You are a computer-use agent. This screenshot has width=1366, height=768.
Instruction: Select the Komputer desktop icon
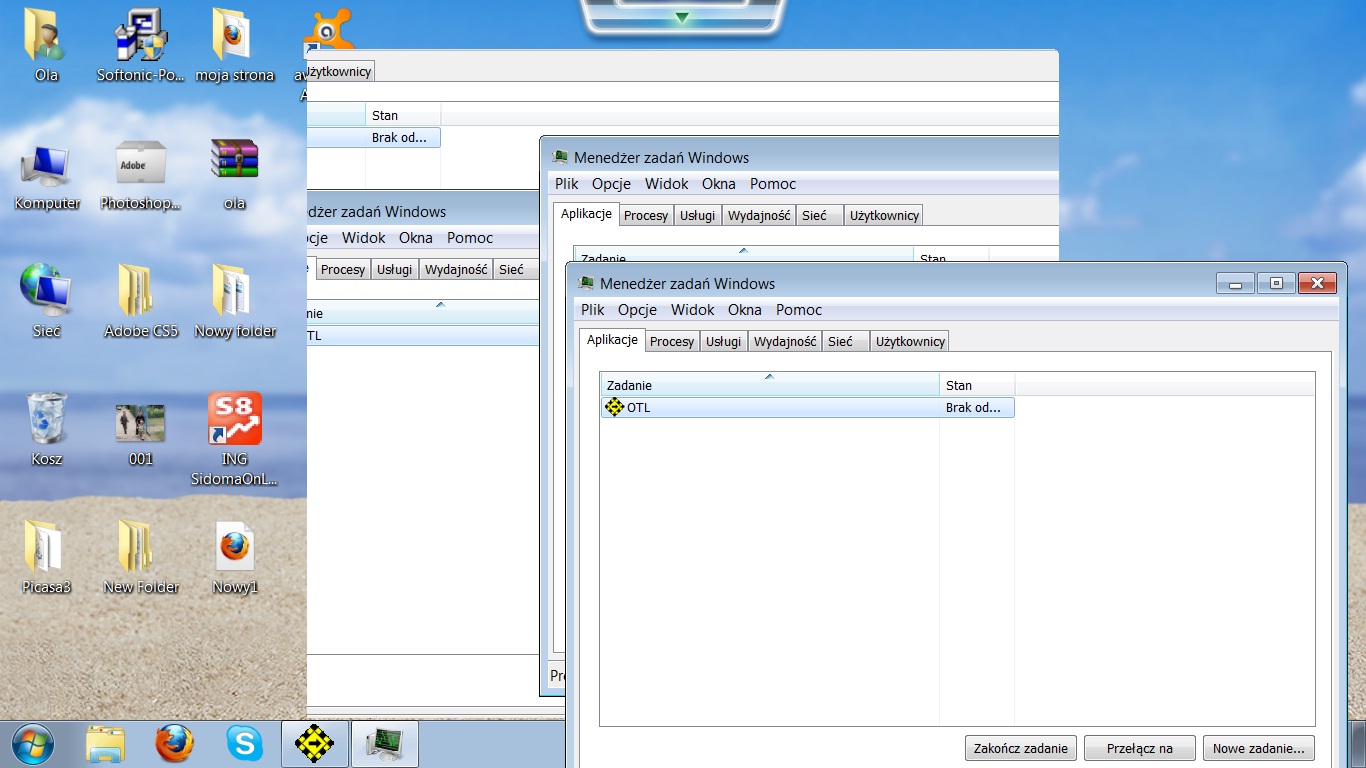[46, 176]
